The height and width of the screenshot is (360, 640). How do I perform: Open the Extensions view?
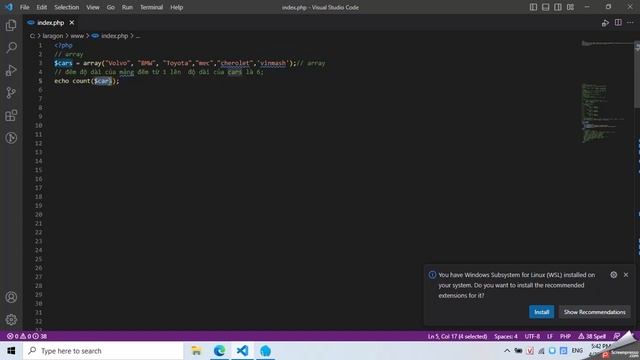click(x=11, y=116)
